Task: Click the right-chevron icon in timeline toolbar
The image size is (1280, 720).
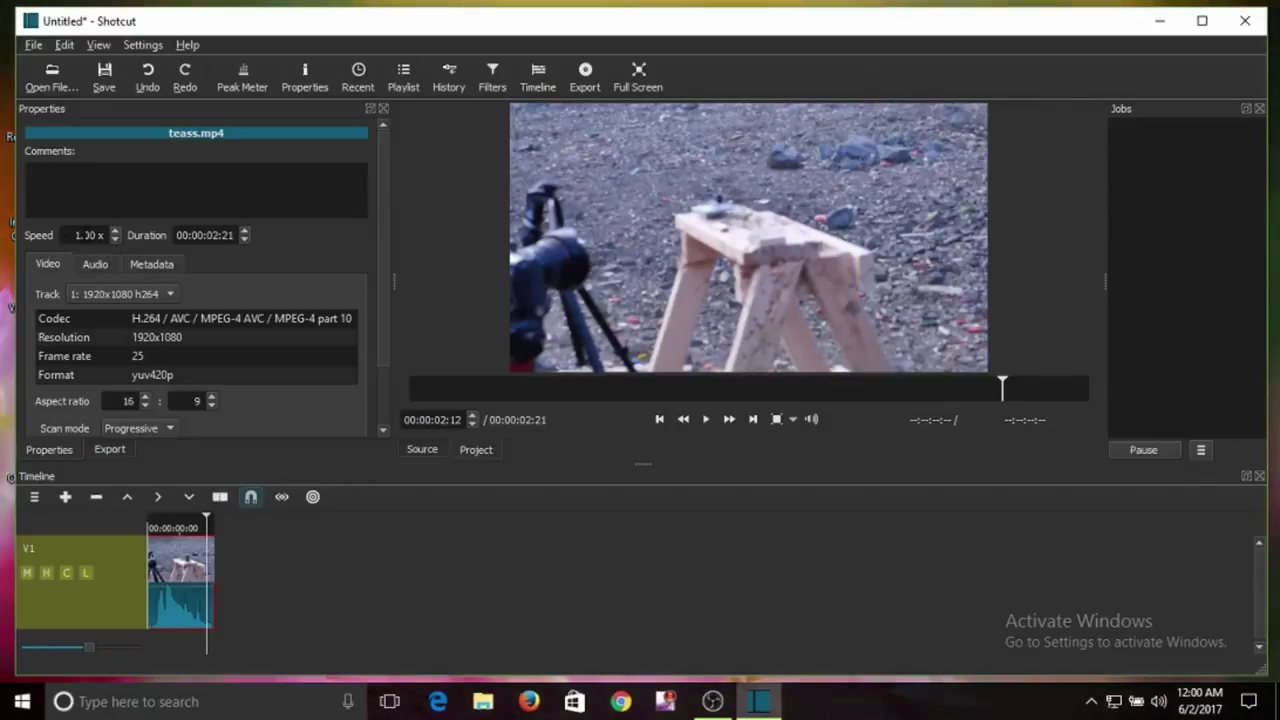Action: point(158,497)
